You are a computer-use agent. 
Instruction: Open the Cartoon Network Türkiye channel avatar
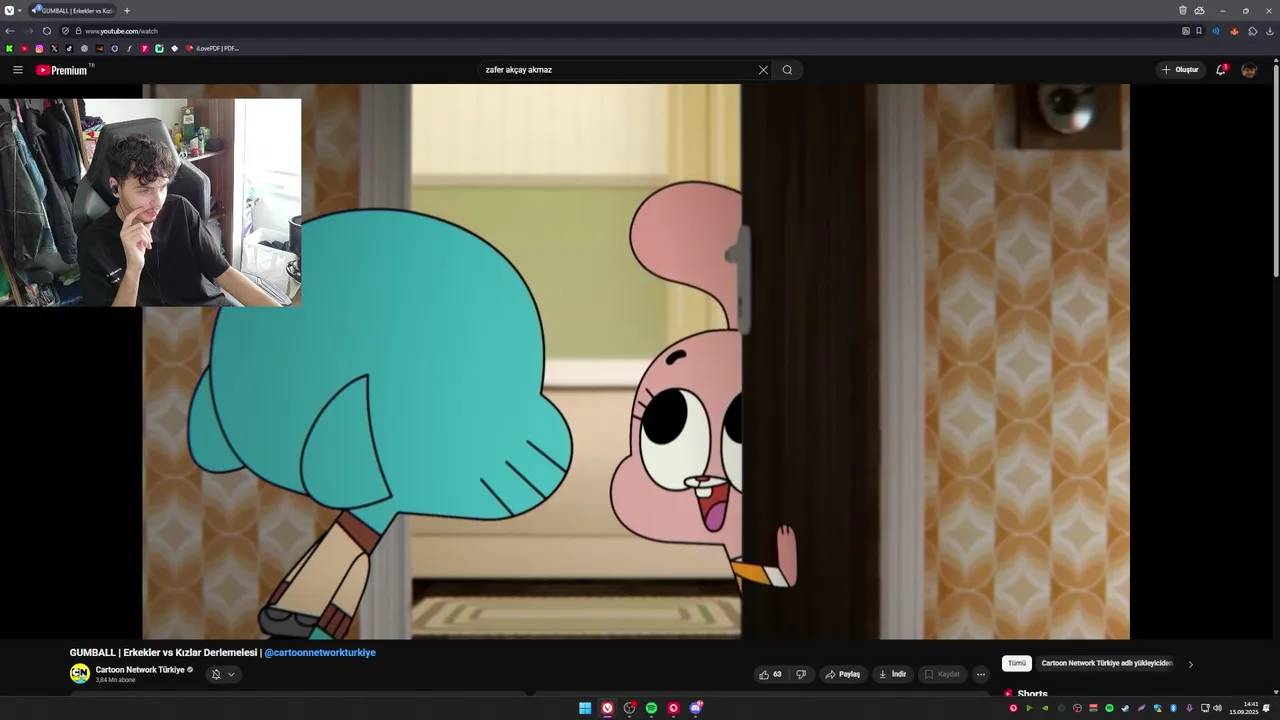[80, 674]
